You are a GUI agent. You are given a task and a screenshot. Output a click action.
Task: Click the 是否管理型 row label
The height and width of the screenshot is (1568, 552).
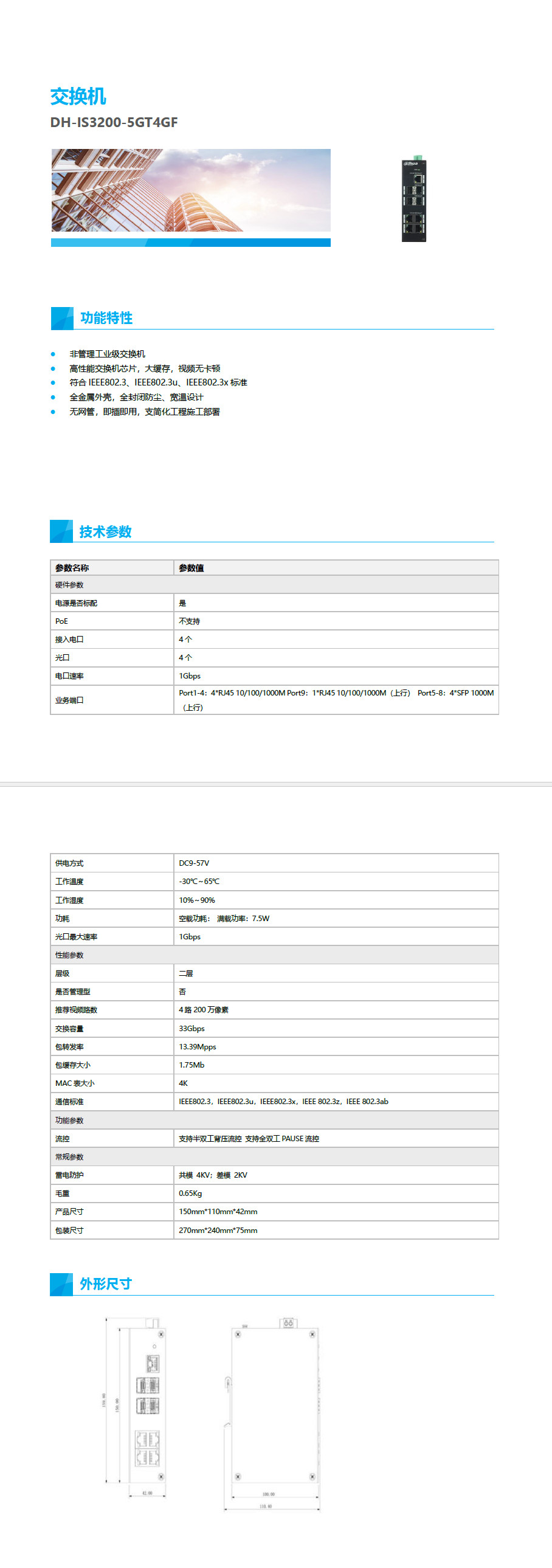72,992
